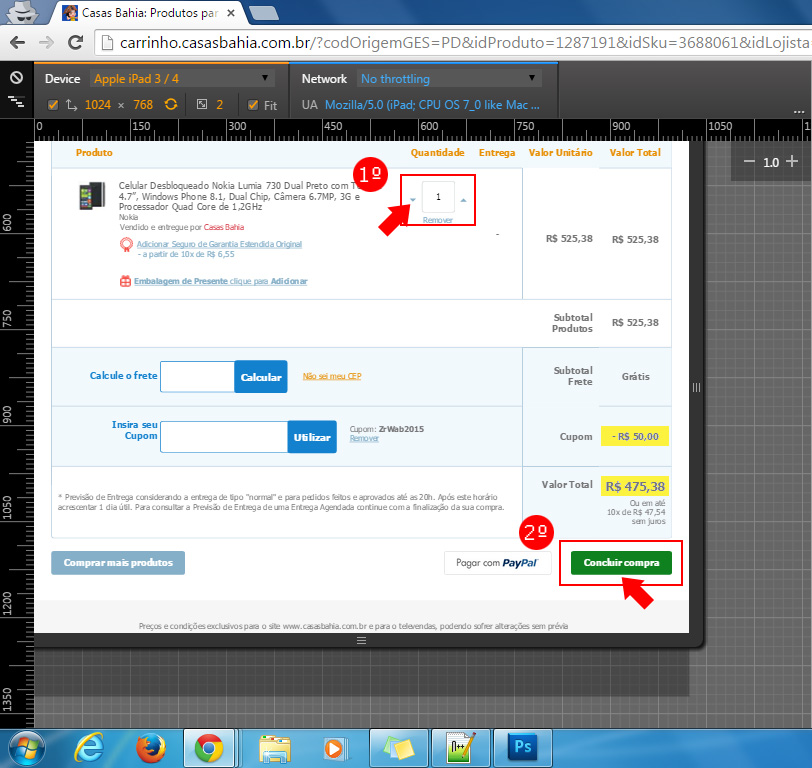Open the Device dropdown showing Apple iPad 3 / 4

182,78
